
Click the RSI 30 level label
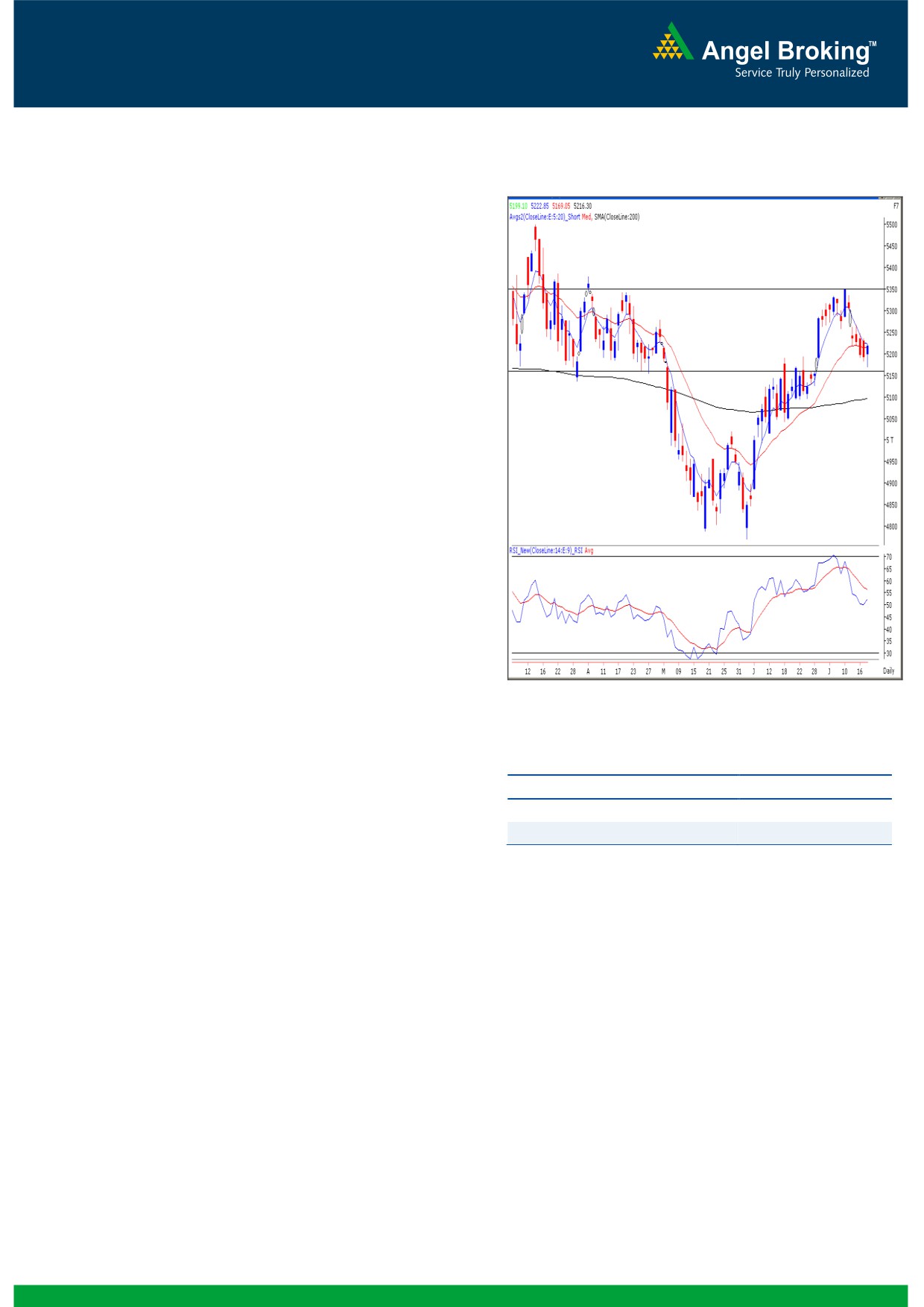click(x=888, y=653)
